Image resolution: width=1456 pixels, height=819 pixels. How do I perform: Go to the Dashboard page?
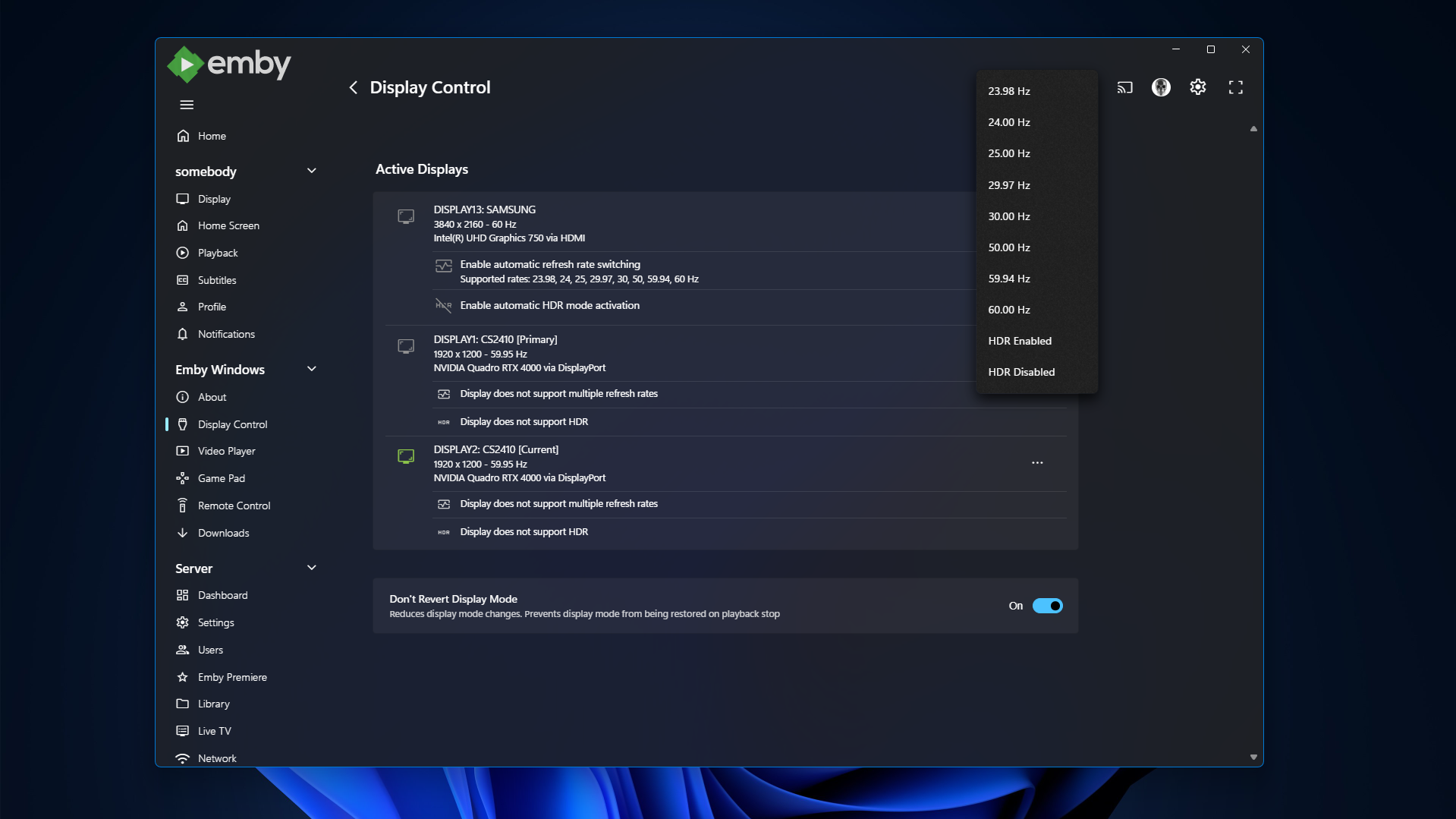pyautogui.click(x=222, y=595)
